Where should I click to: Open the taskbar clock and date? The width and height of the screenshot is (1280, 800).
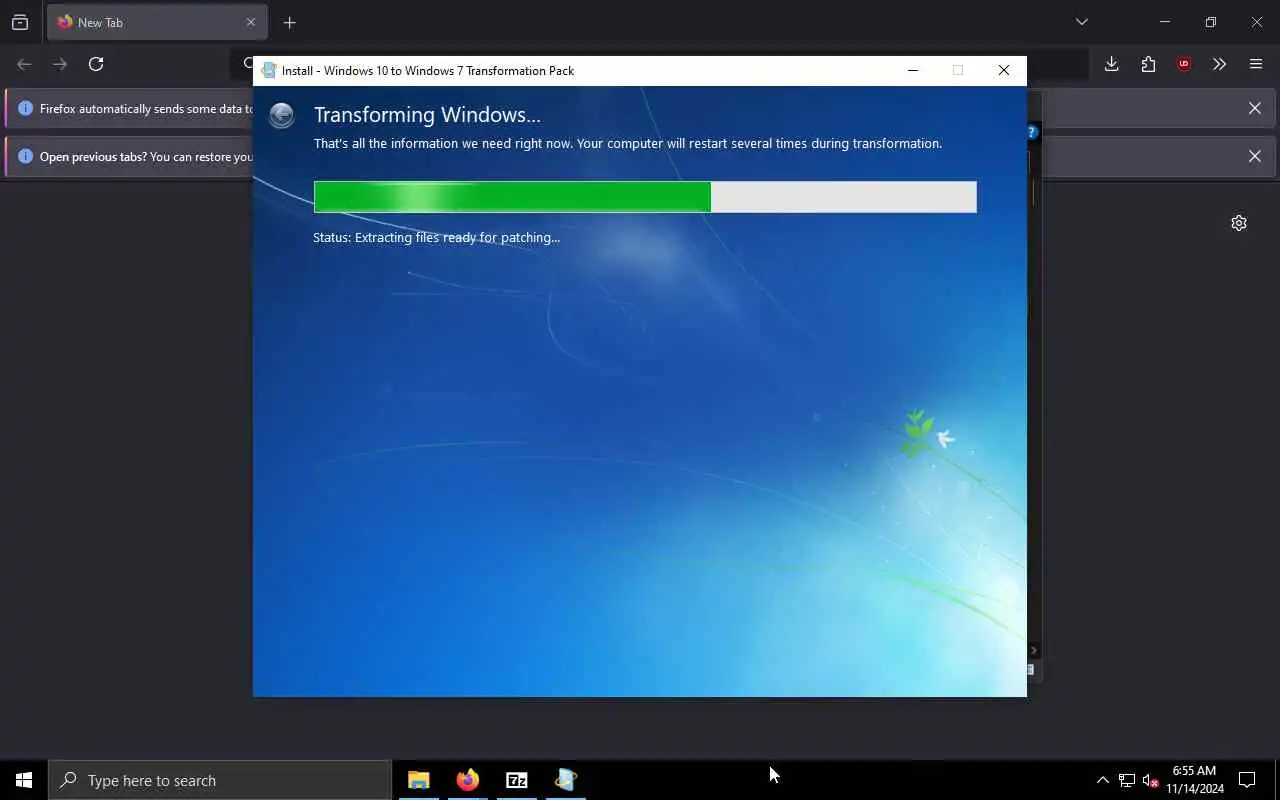pyautogui.click(x=1194, y=780)
